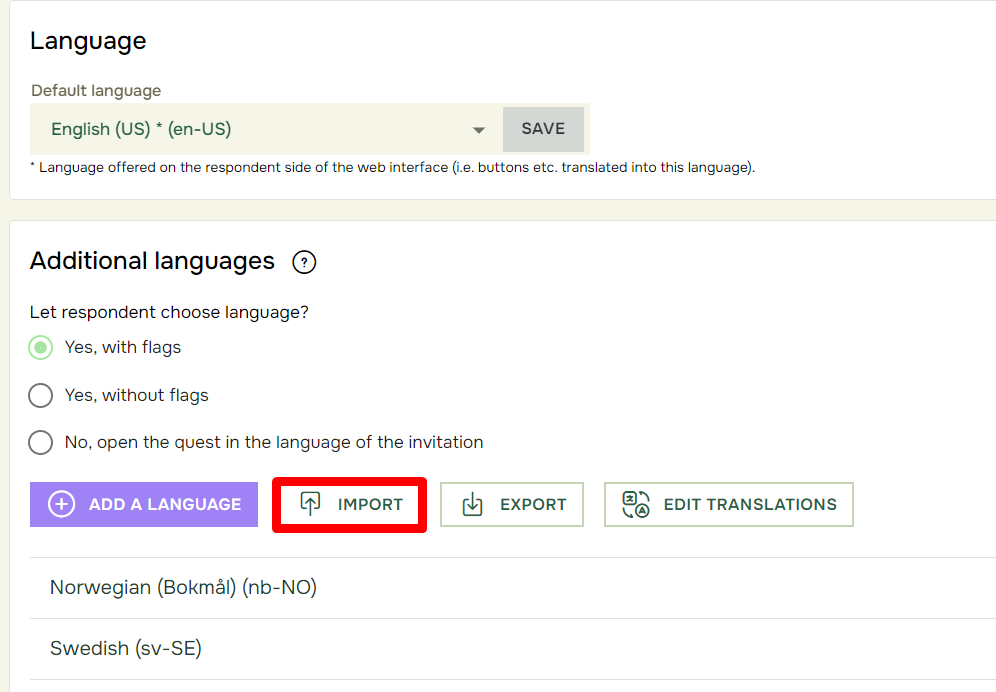Choose the "Yes, without flags" radio button
Image resolution: width=996 pixels, height=692 pixels.
click(41, 395)
